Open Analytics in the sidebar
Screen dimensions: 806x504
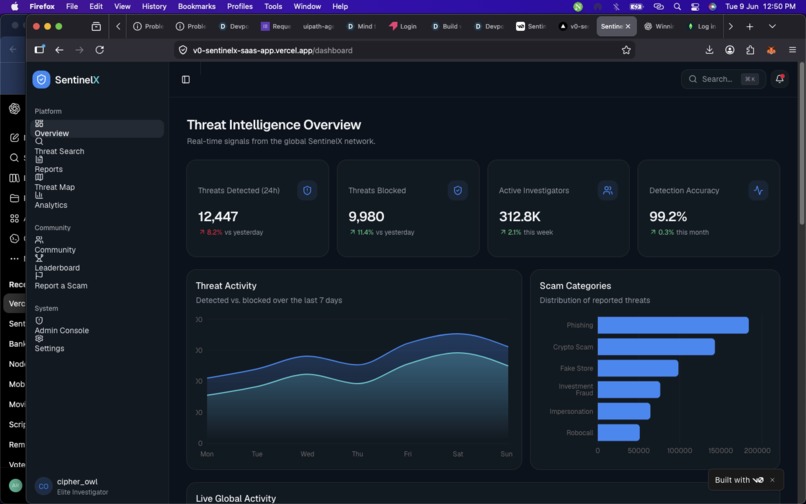point(99,201)
